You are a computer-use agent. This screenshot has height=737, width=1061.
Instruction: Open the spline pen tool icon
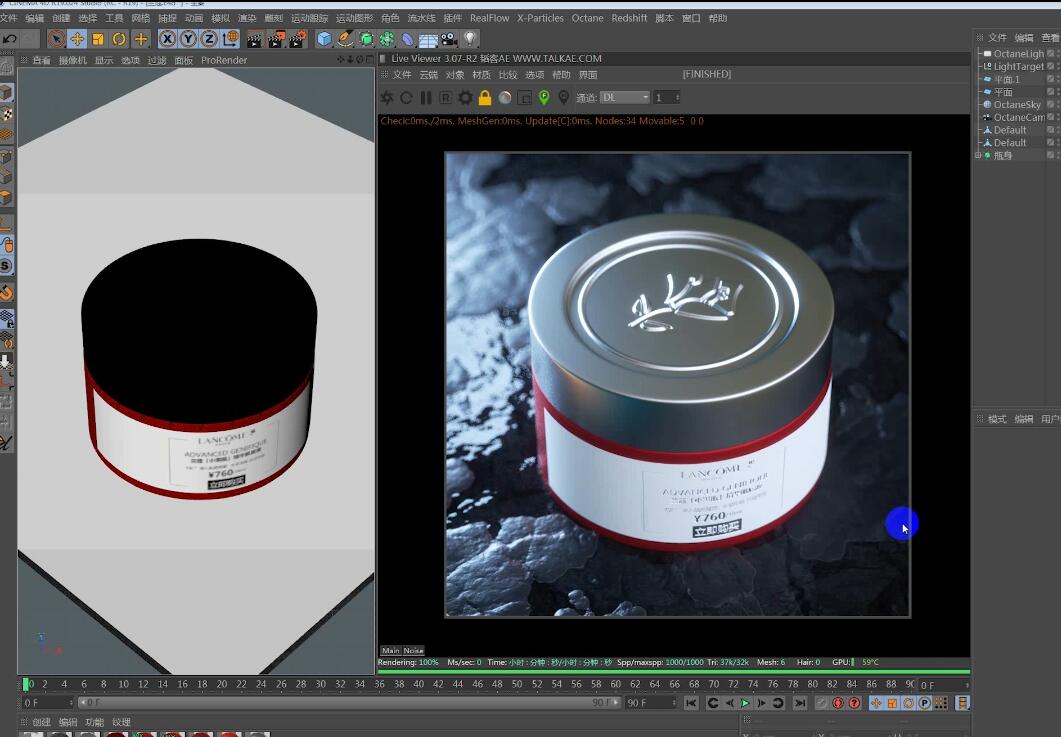345,39
